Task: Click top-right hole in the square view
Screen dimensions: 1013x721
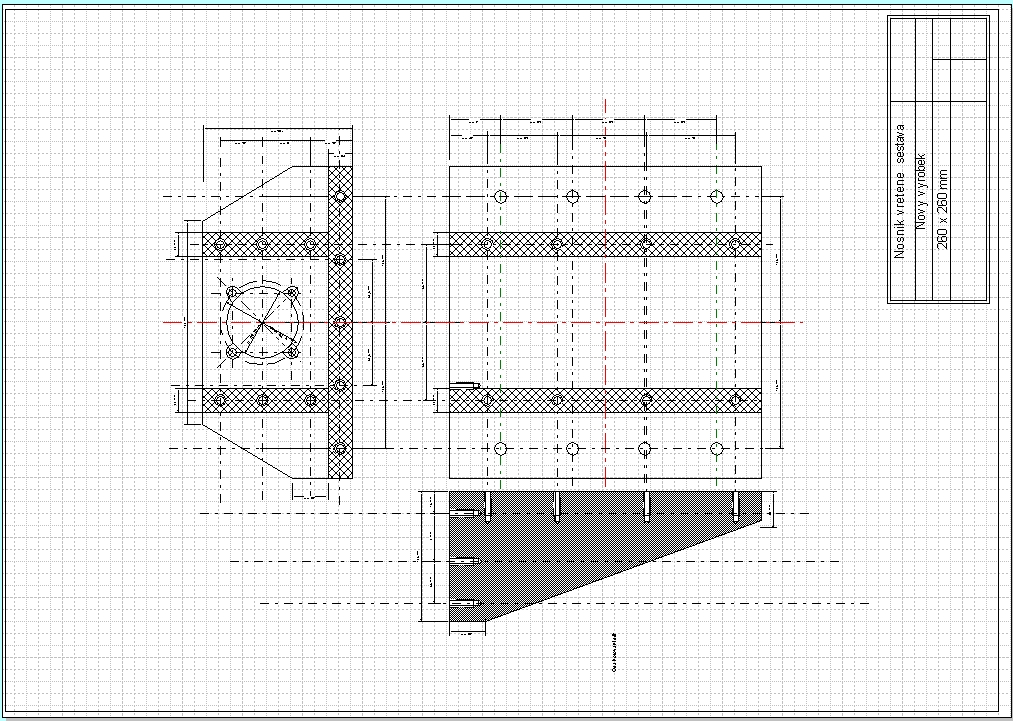Action: (x=716, y=196)
